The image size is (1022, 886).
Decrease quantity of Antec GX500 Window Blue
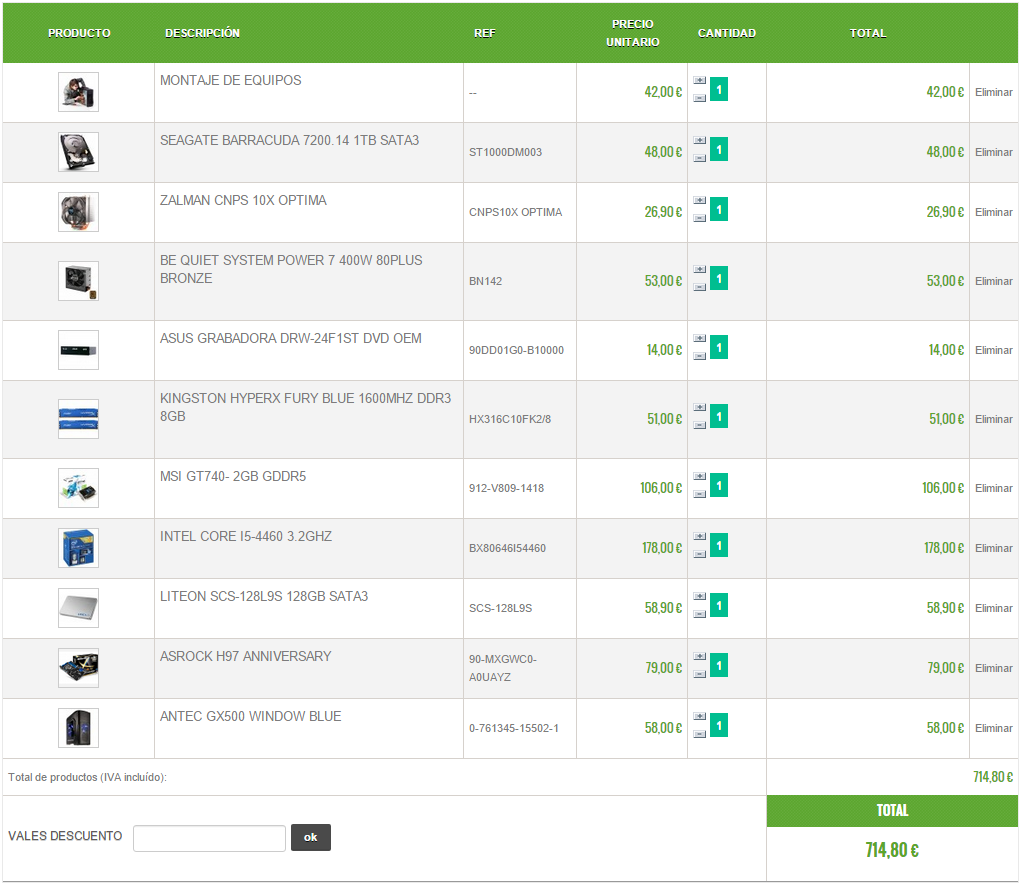[699, 735]
